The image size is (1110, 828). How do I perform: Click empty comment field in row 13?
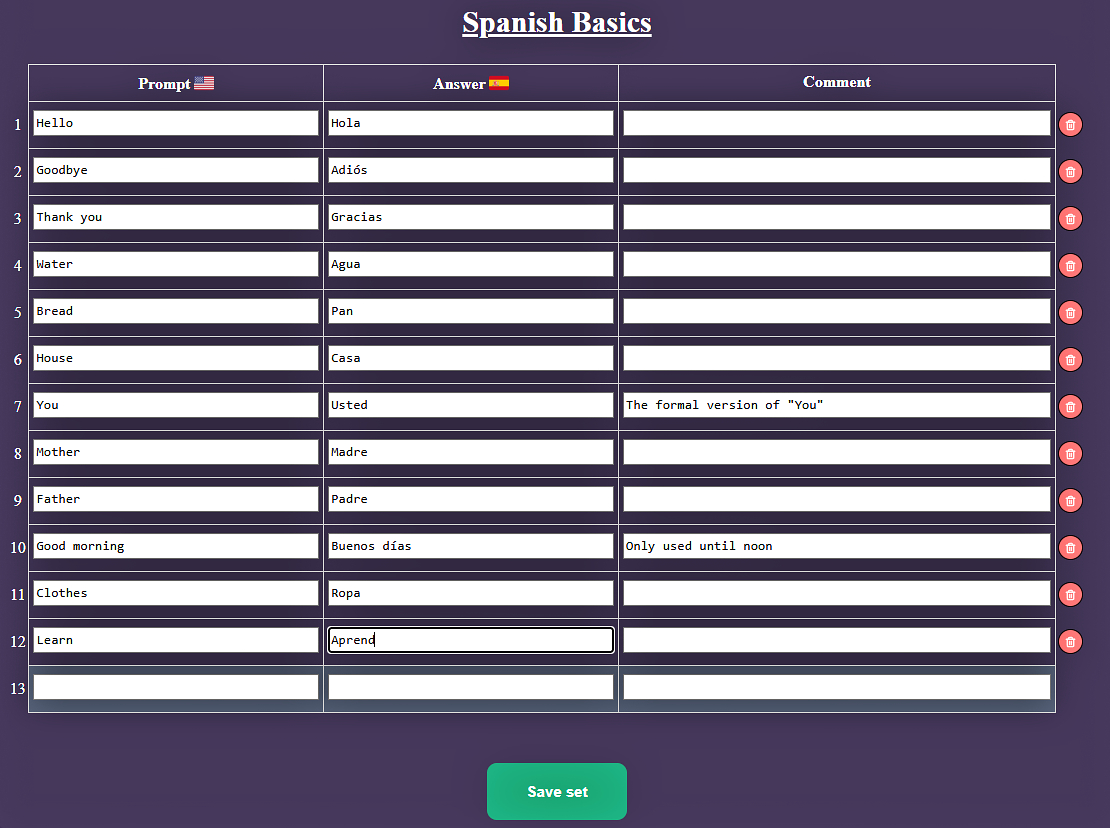[837, 687]
